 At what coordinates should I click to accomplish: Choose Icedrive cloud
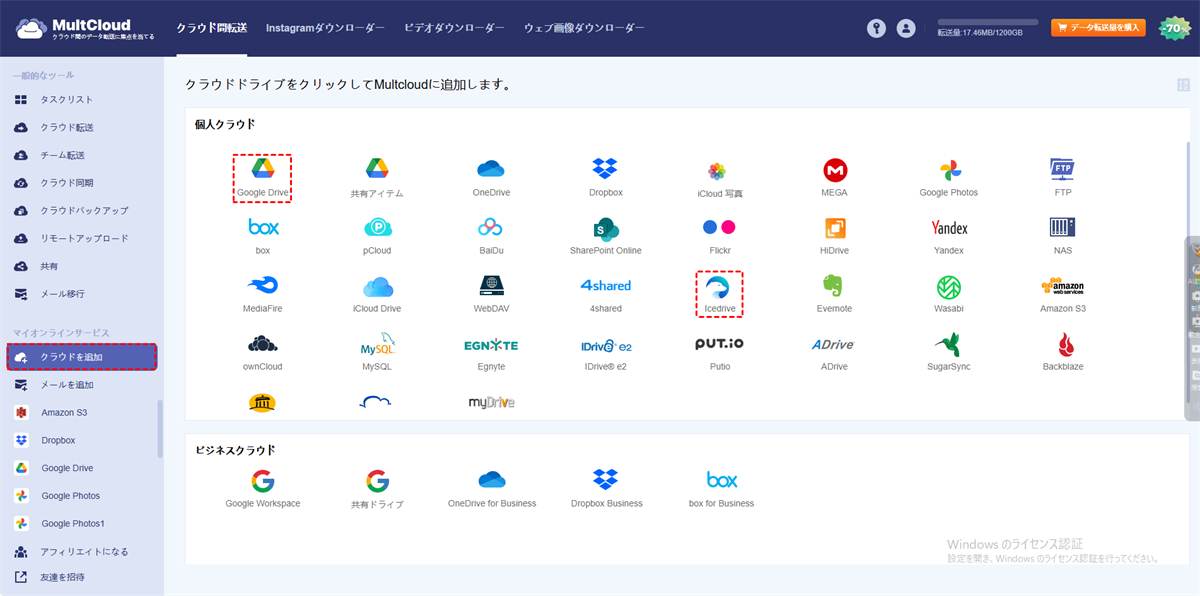click(720, 294)
